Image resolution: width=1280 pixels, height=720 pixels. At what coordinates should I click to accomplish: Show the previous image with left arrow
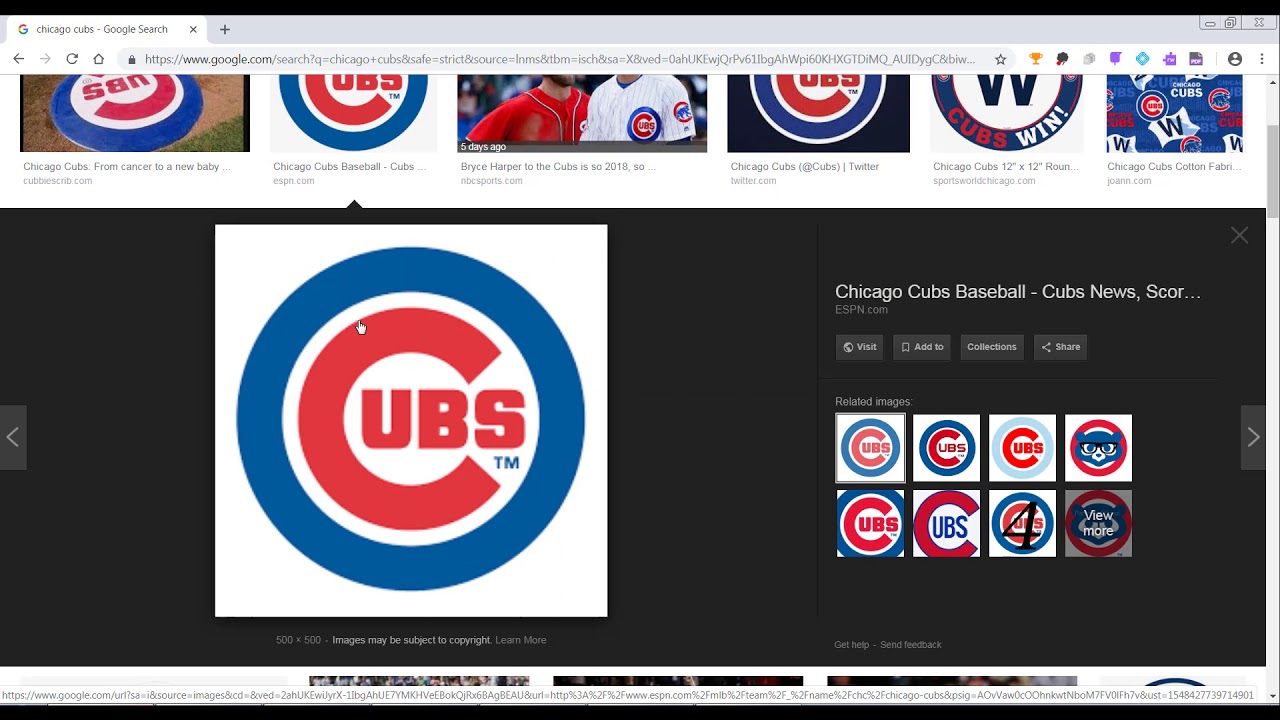click(x=13, y=437)
